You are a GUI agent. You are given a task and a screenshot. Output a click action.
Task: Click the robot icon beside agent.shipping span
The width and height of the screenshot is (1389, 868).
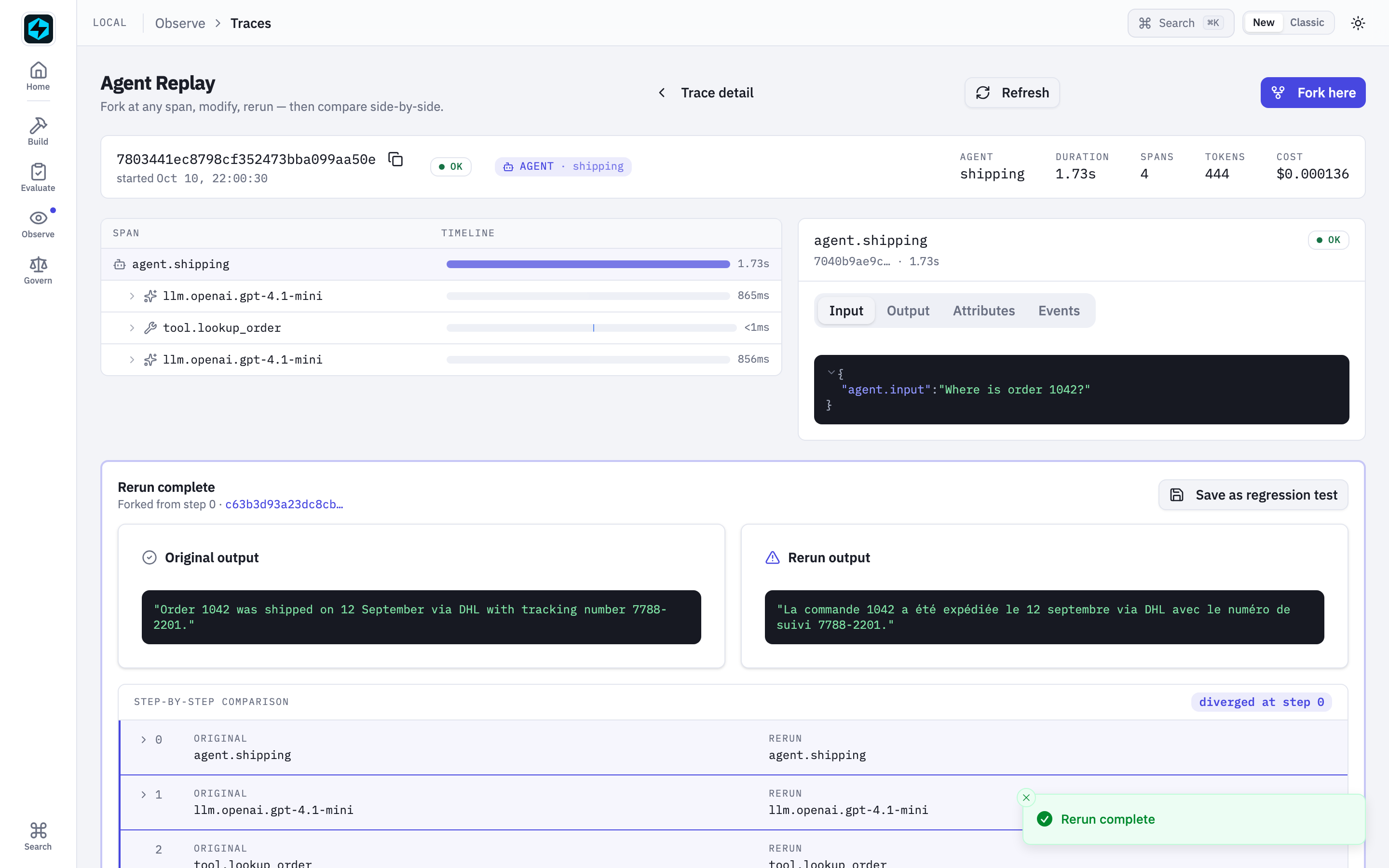tap(120, 264)
